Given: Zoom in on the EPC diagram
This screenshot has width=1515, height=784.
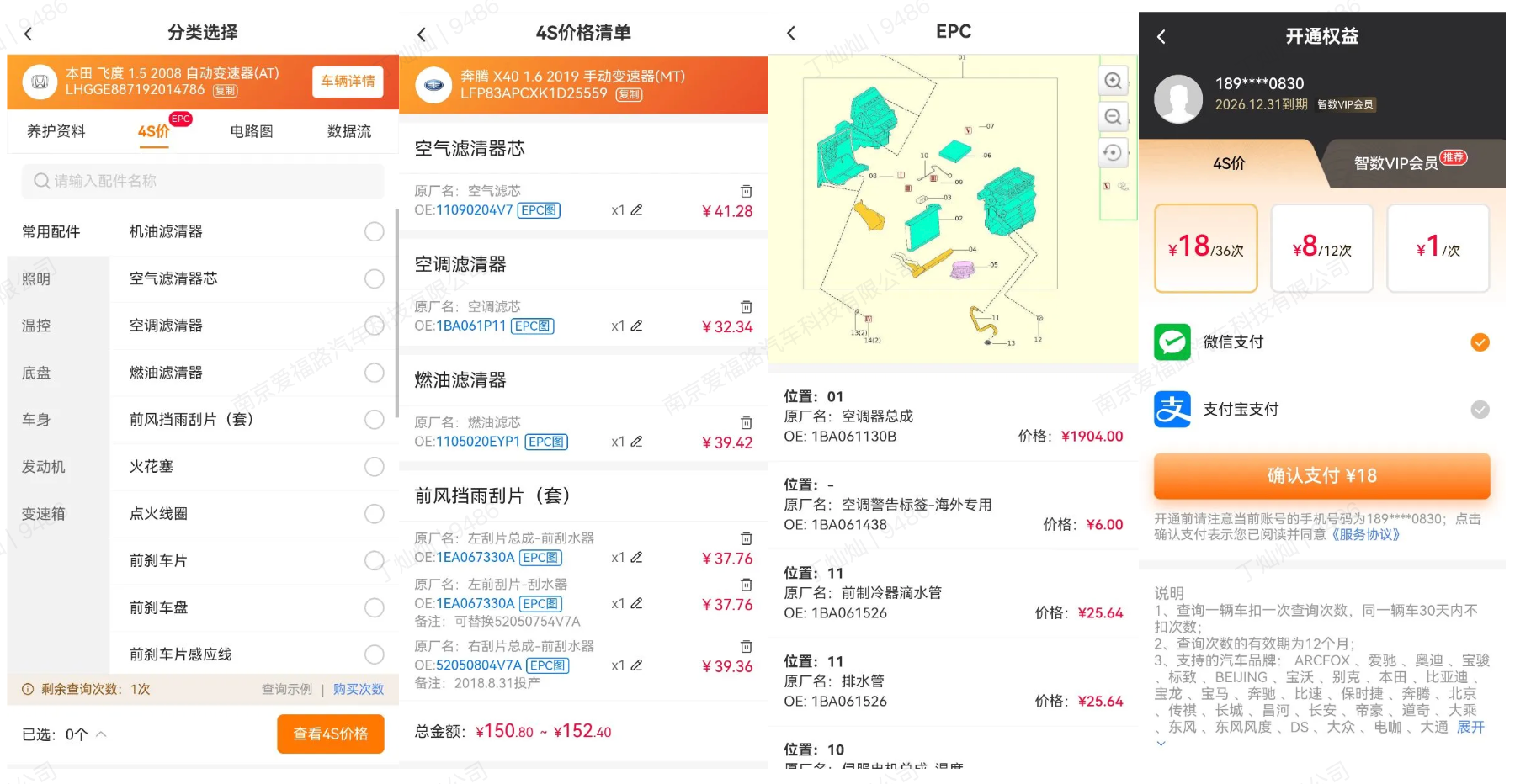Looking at the screenshot, I should click(1113, 81).
